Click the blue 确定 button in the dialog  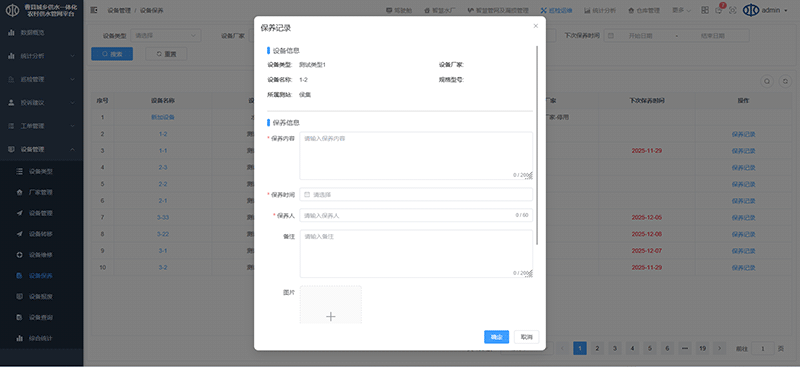(x=496, y=337)
